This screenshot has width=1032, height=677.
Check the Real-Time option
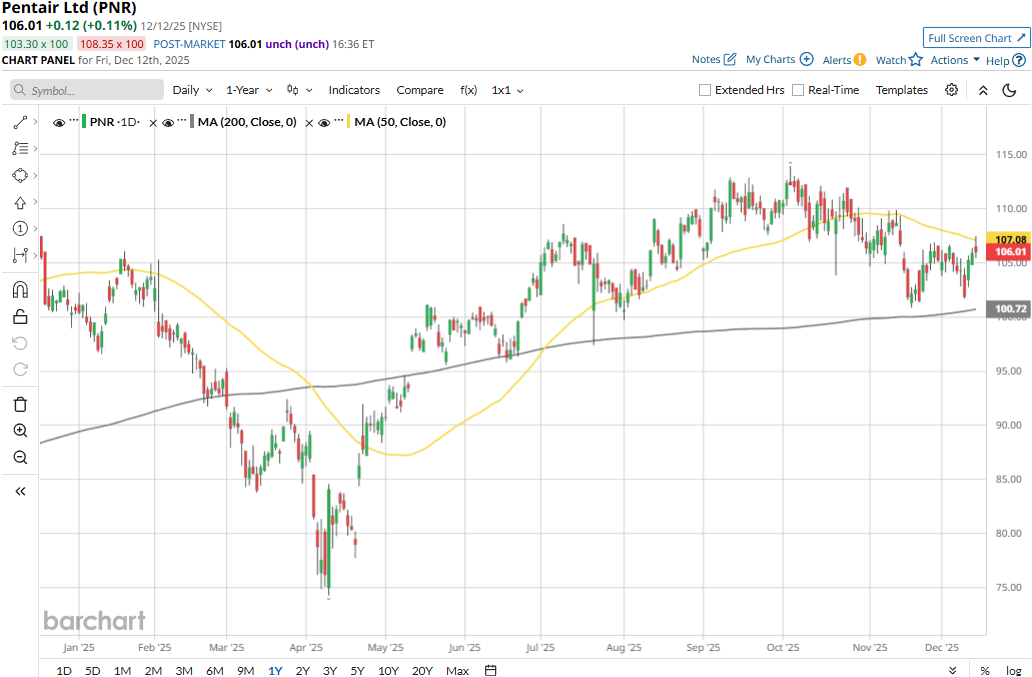click(x=798, y=90)
